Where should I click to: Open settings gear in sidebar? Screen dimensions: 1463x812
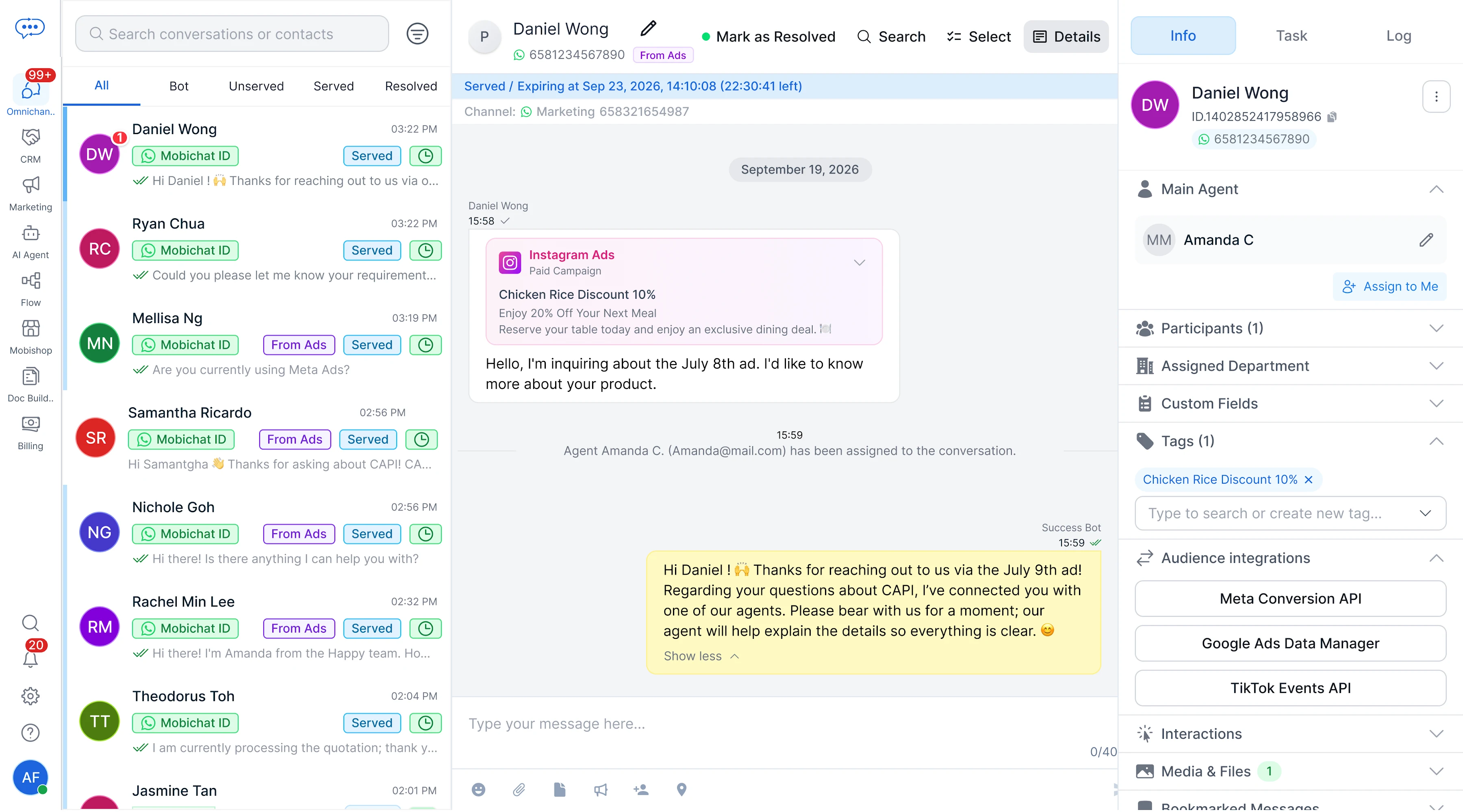click(30, 696)
